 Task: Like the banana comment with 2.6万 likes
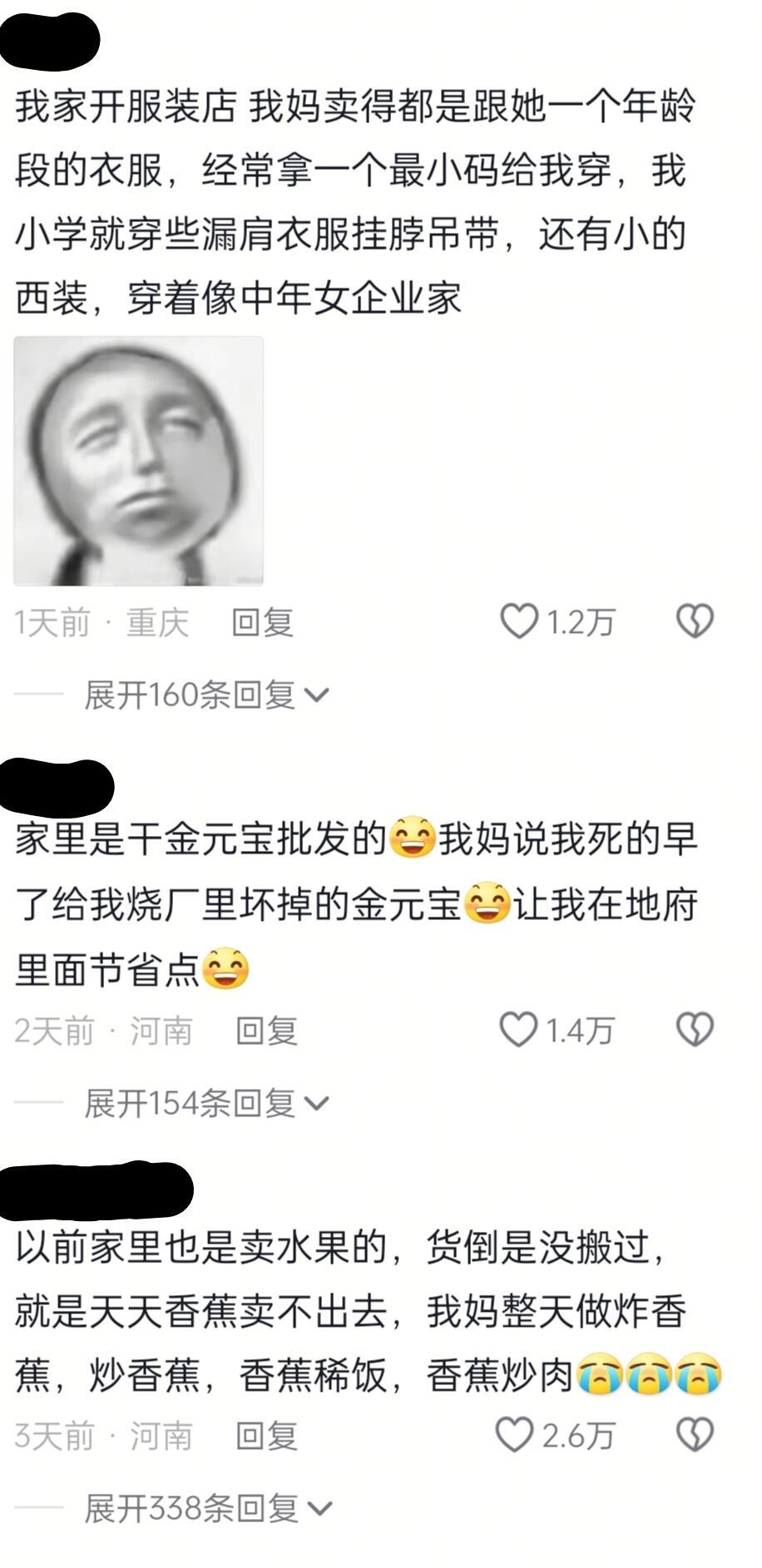pyautogui.click(x=514, y=1435)
